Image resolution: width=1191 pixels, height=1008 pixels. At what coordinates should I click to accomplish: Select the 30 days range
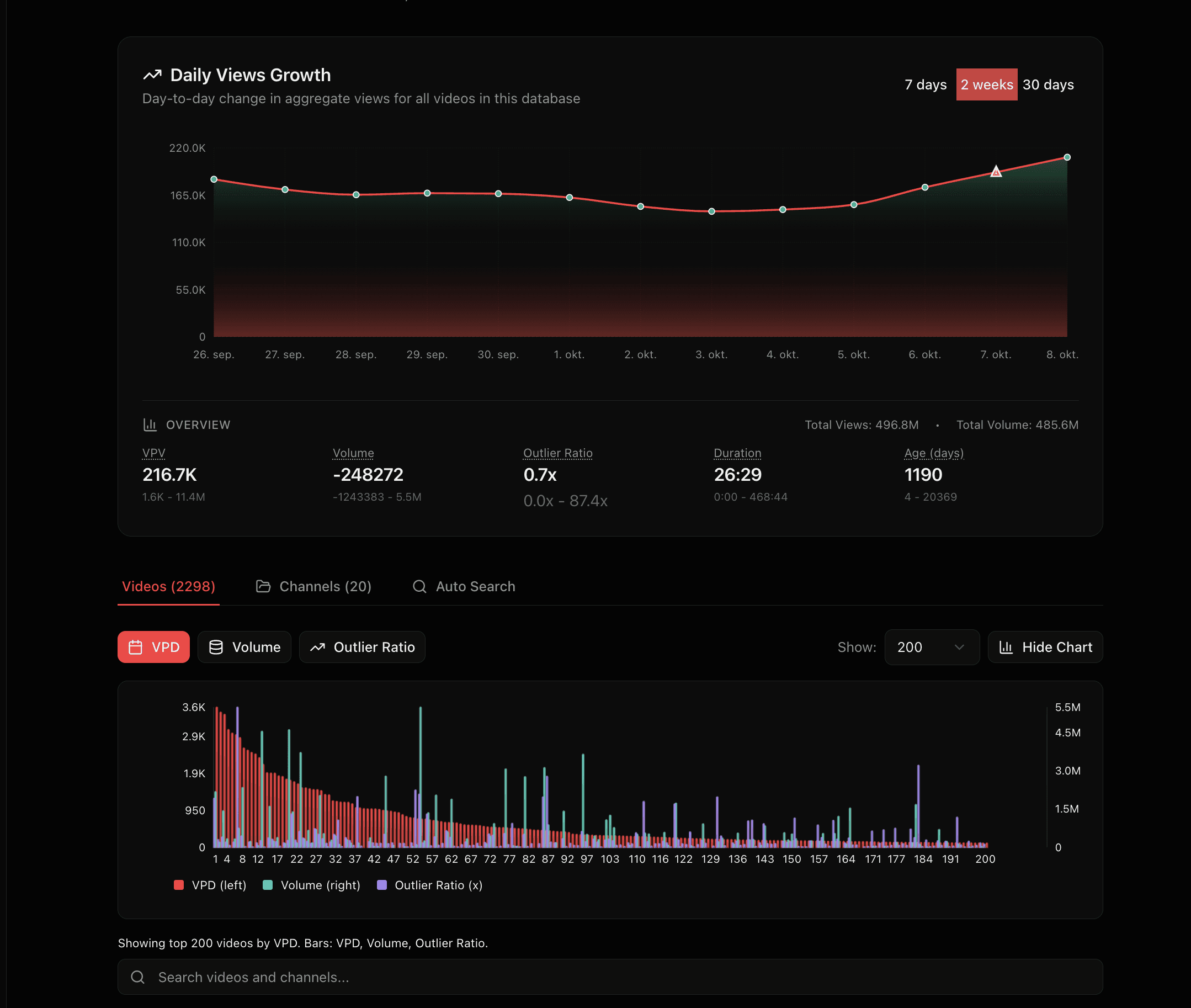pyautogui.click(x=1048, y=84)
